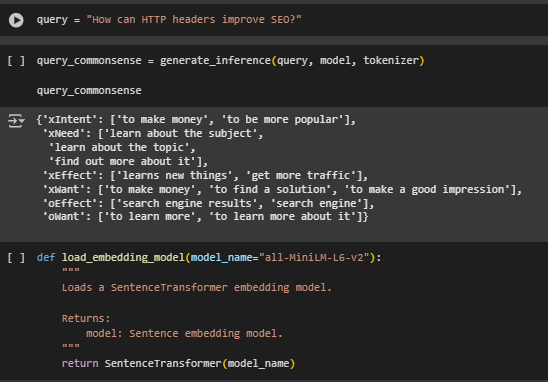Click 'get more traffic' in xEffect output

(301, 175)
